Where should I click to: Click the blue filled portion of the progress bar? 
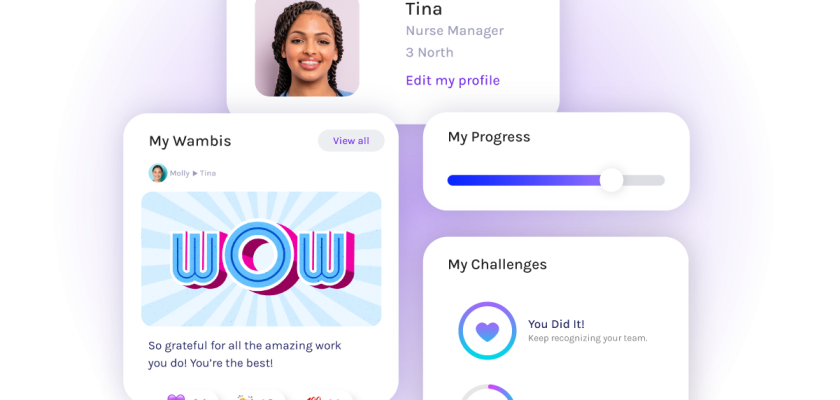point(523,180)
